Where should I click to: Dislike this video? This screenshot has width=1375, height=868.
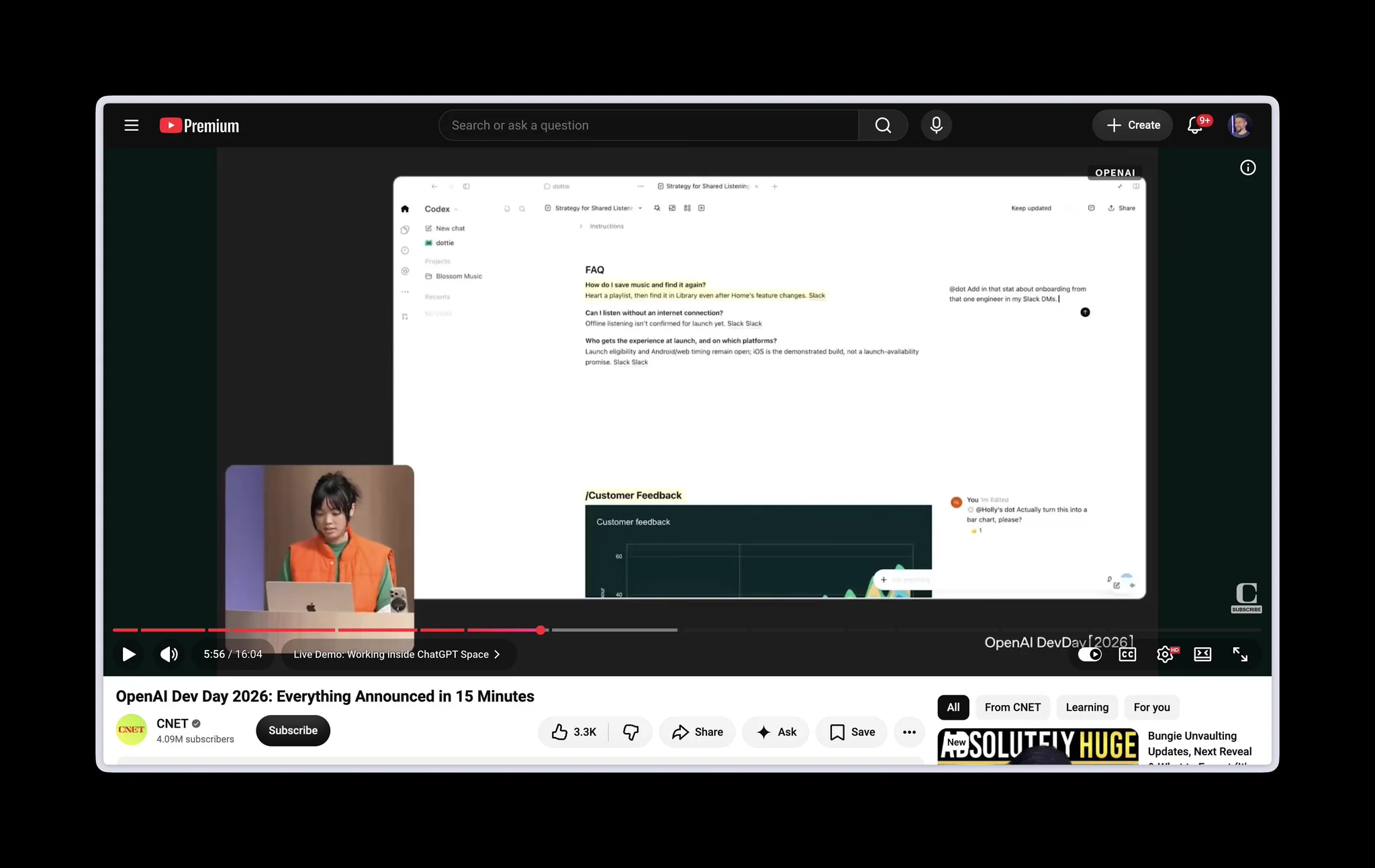[631, 732]
